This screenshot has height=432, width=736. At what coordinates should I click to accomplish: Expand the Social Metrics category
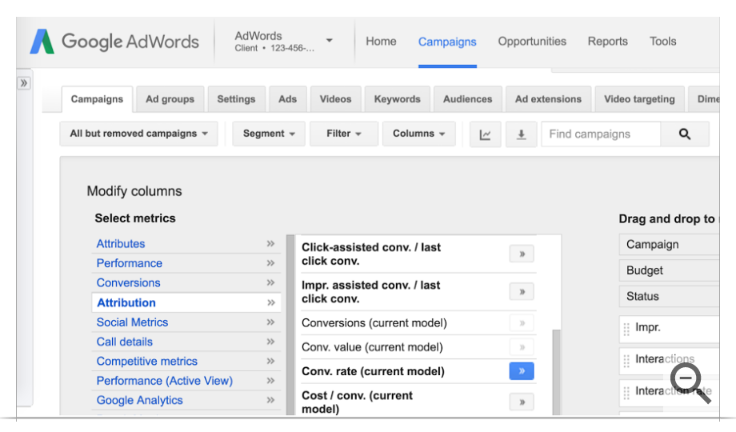pyautogui.click(x=186, y=322)
